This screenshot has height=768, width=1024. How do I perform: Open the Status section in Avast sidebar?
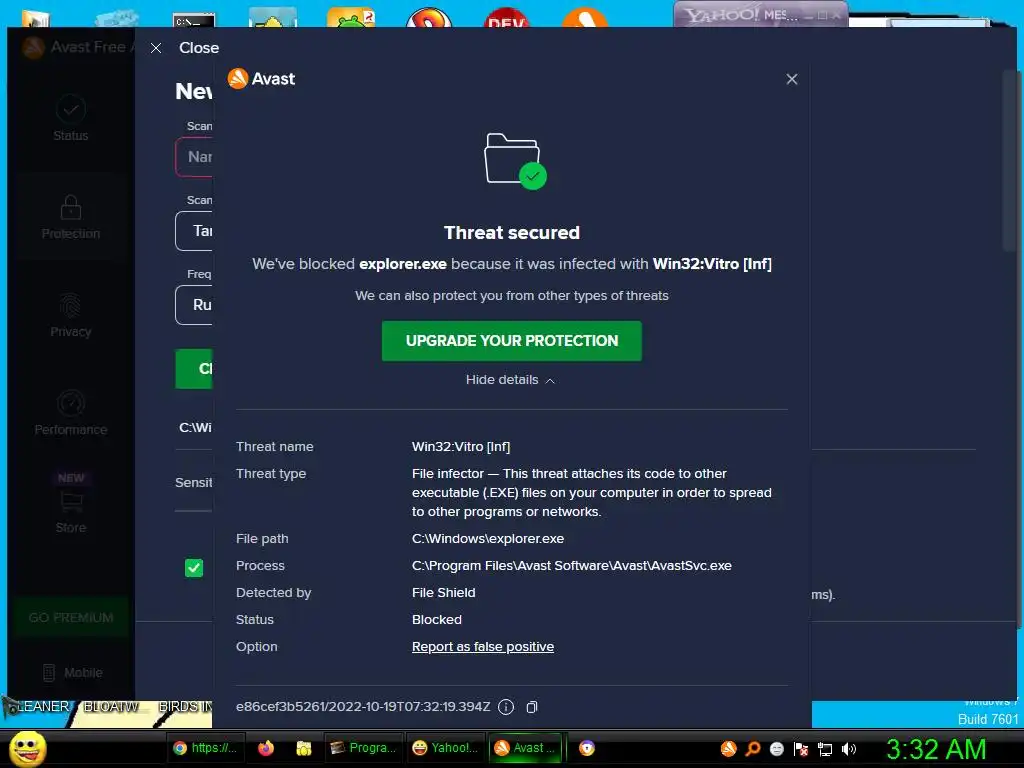71,119
